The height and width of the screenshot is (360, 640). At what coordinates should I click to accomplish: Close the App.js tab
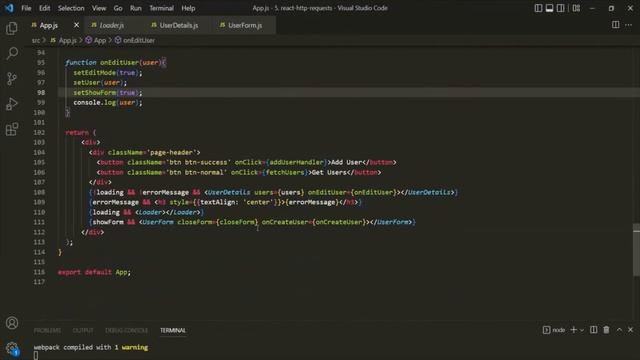[76, 25]
